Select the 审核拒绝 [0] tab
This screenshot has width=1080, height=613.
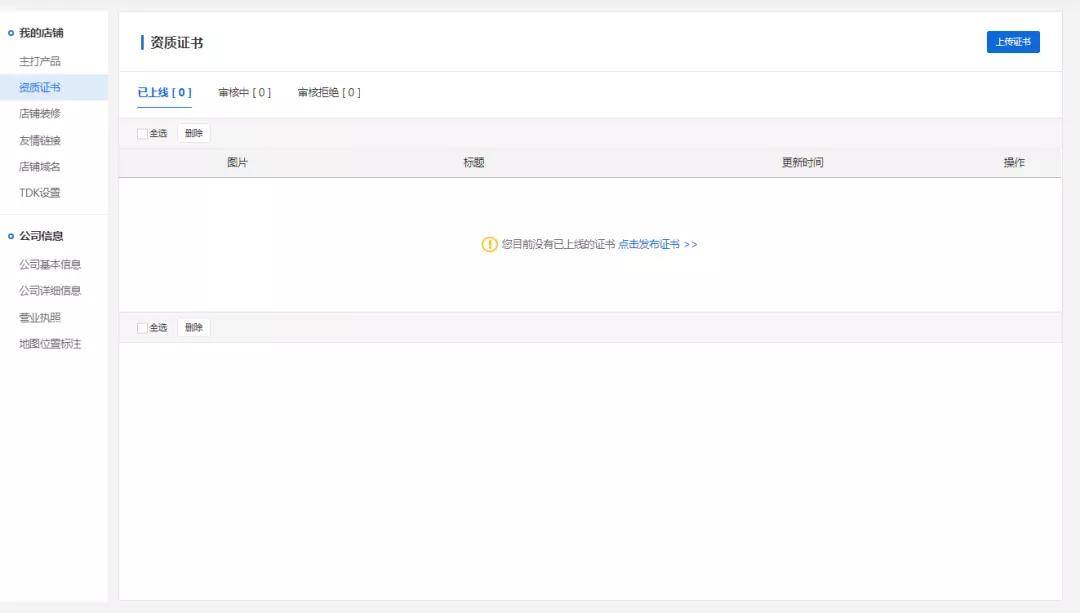point(329,92)
